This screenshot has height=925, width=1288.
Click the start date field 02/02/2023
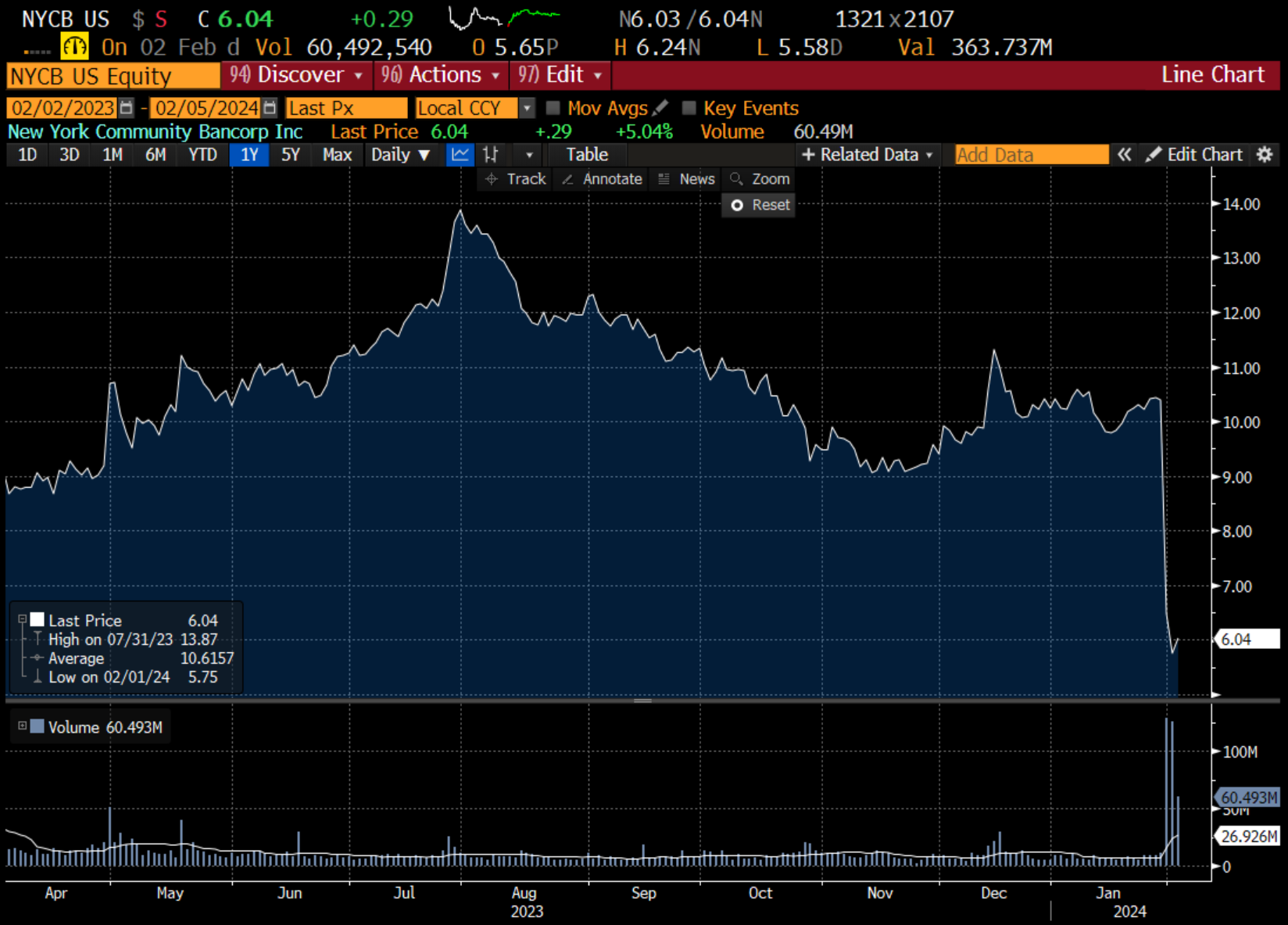[x=63, y=108]
